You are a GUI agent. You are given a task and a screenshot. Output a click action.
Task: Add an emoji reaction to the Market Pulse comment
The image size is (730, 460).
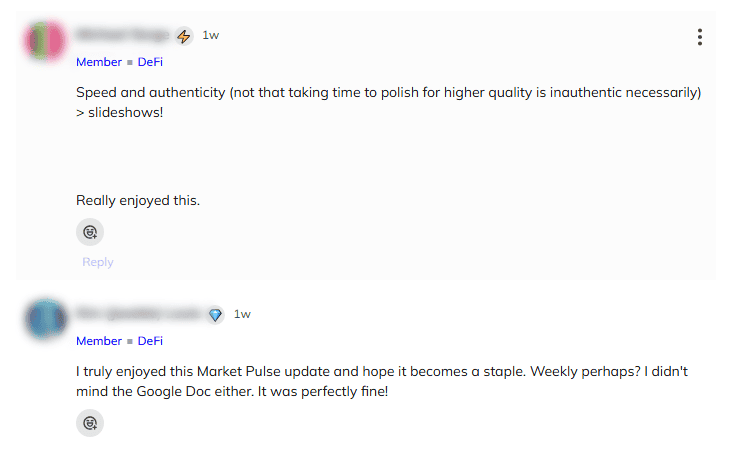tap(90, 423)
